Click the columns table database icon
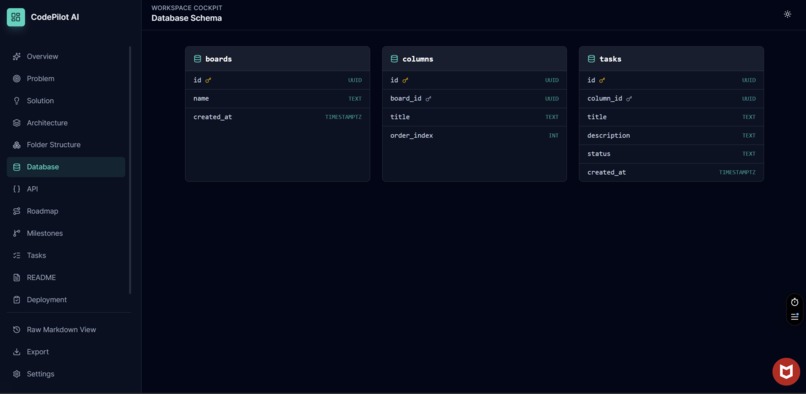The height and width of the screenshot is (394, 806). 394,59
